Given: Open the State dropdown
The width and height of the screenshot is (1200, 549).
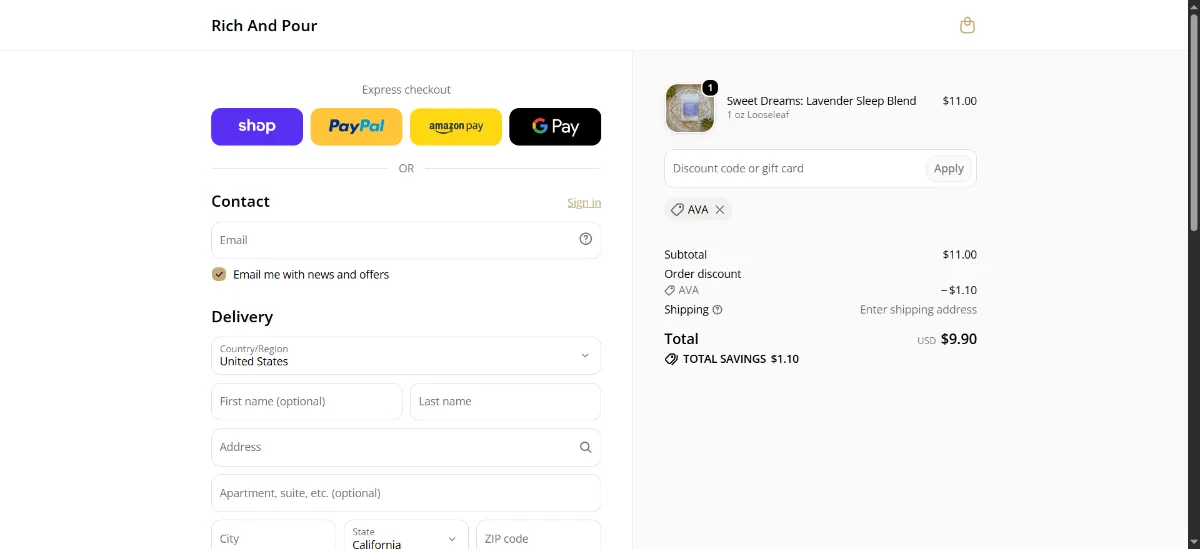Looking at the screenshot, I should (x=406, y=537).
